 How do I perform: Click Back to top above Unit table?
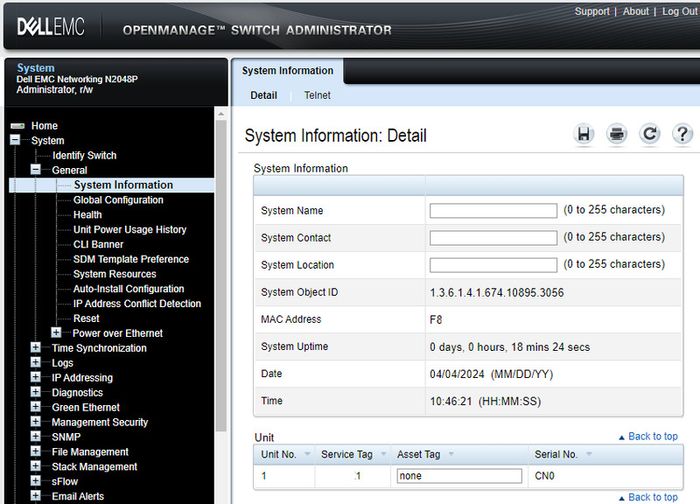tap(648, 436)
